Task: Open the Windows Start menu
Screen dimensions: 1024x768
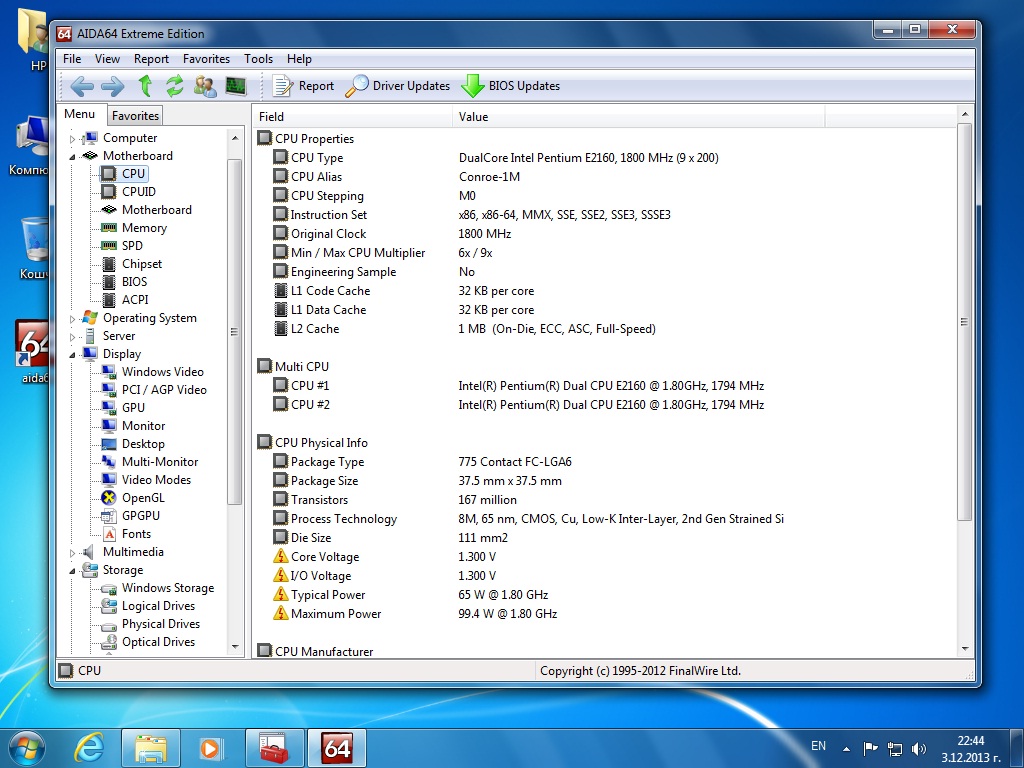Action: click(x=27, y=748)
